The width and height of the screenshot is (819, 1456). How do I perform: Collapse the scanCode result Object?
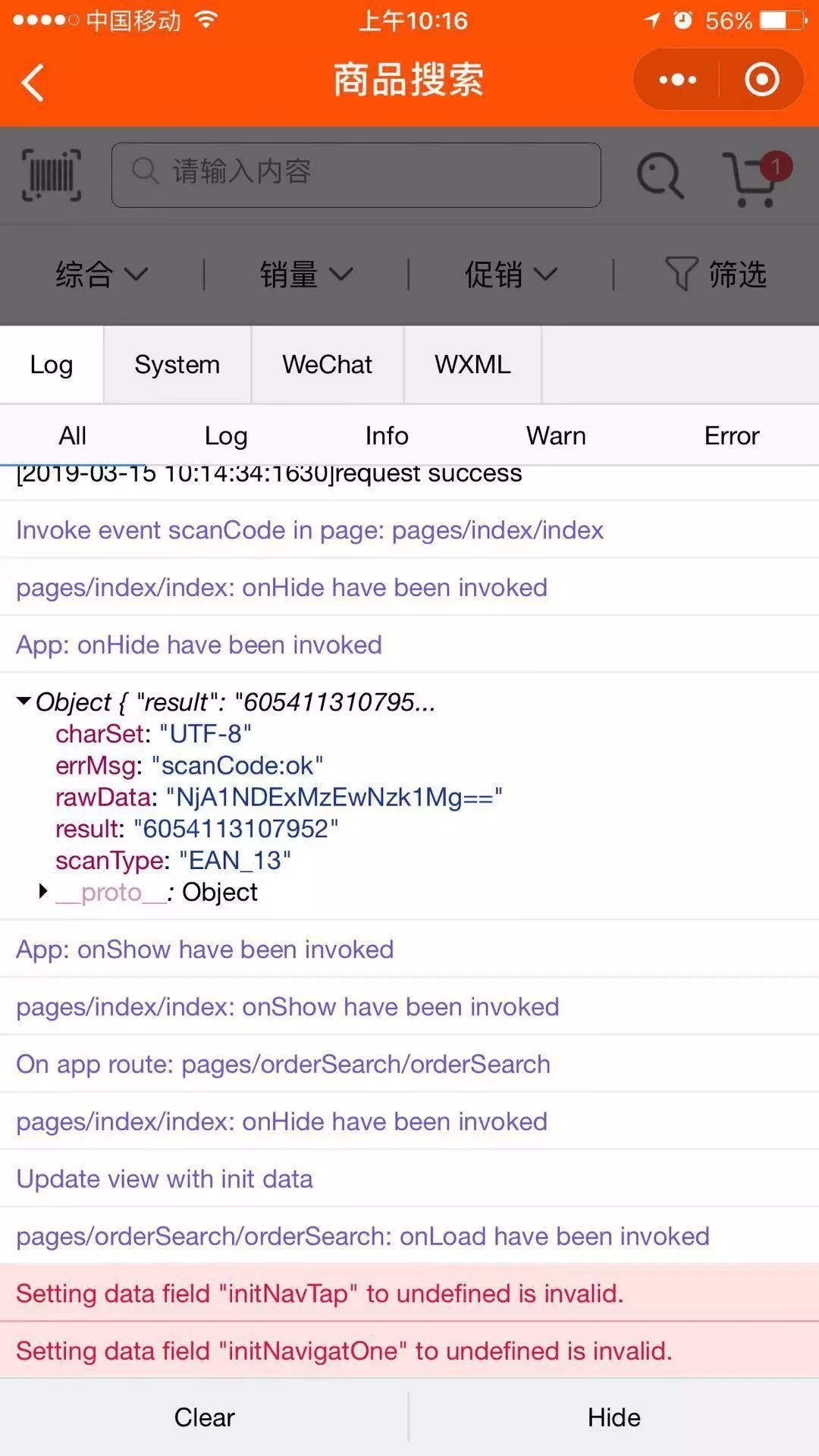pyautogui.click(x=24, y=701)
